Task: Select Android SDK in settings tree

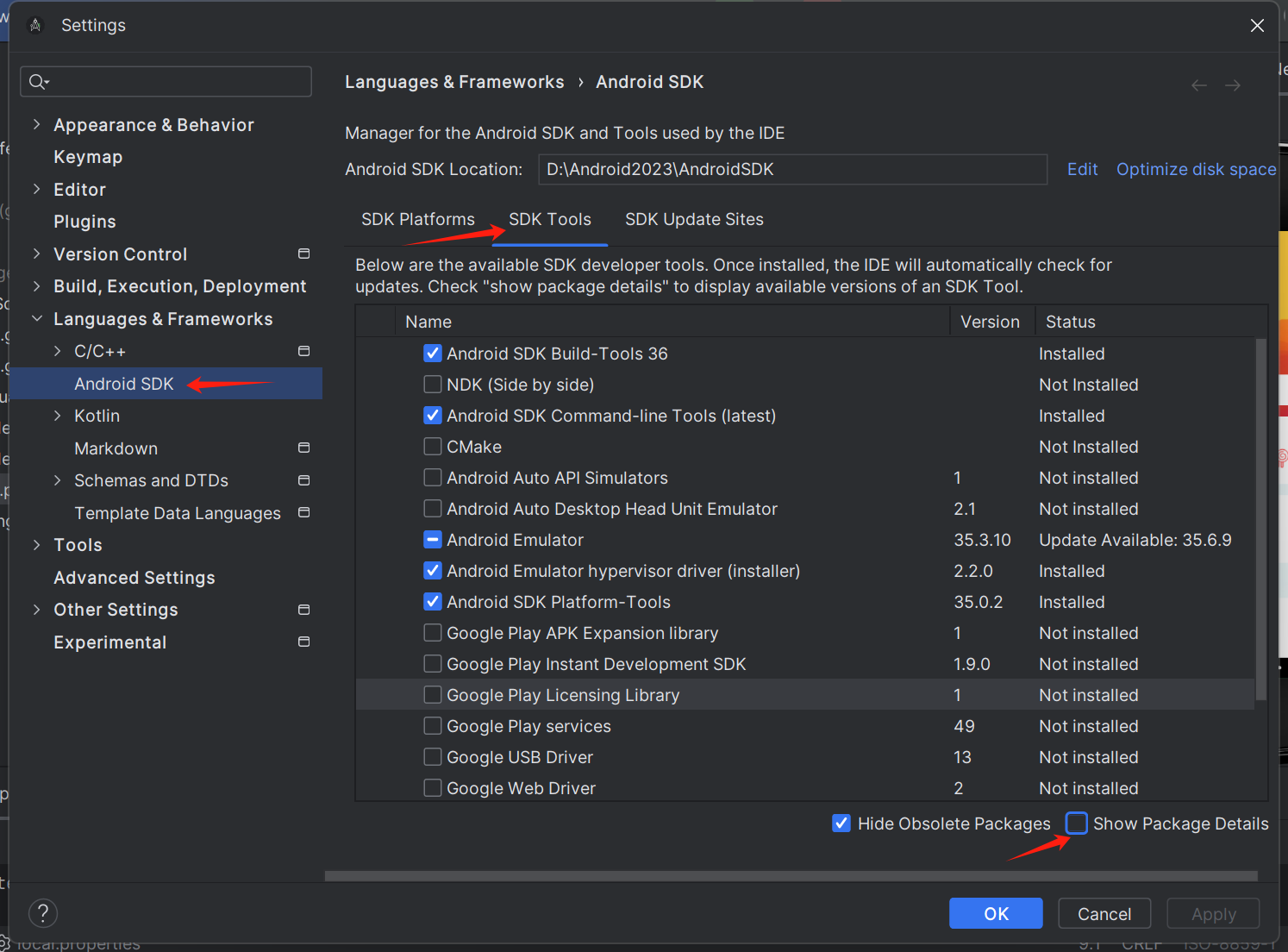Action: (x=166, y=384)
